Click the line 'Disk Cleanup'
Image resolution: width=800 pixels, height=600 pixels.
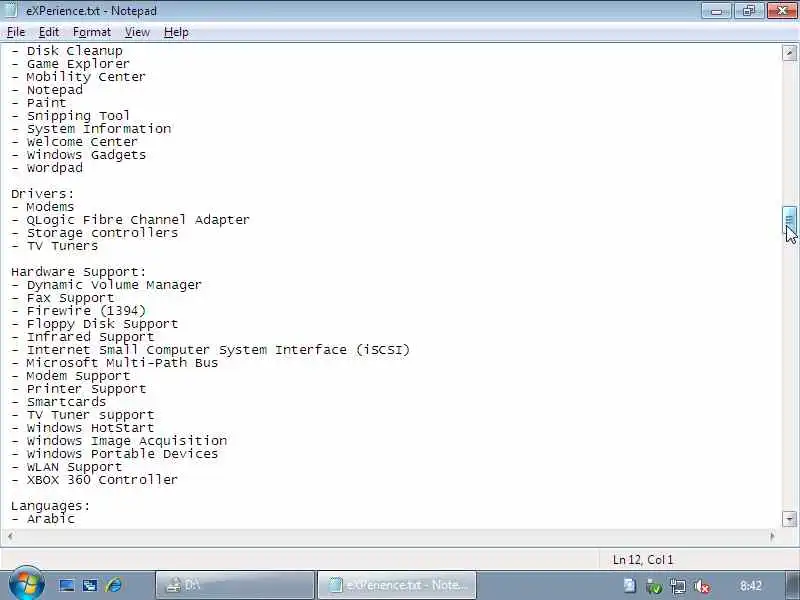point(67,51)
